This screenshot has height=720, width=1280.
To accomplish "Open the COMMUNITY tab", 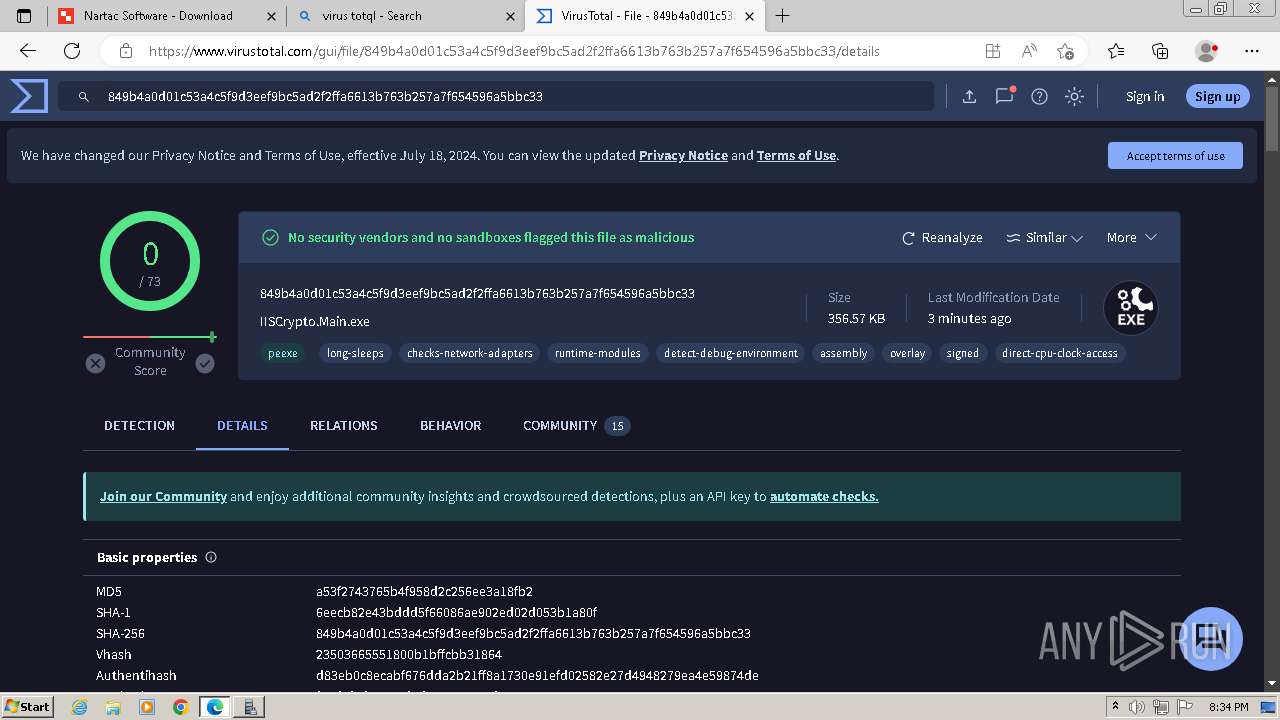I will coord(576,426).
